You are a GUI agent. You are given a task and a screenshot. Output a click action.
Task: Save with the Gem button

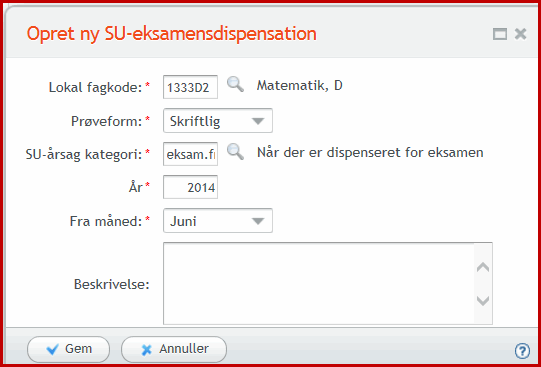(x=68, y=349)
